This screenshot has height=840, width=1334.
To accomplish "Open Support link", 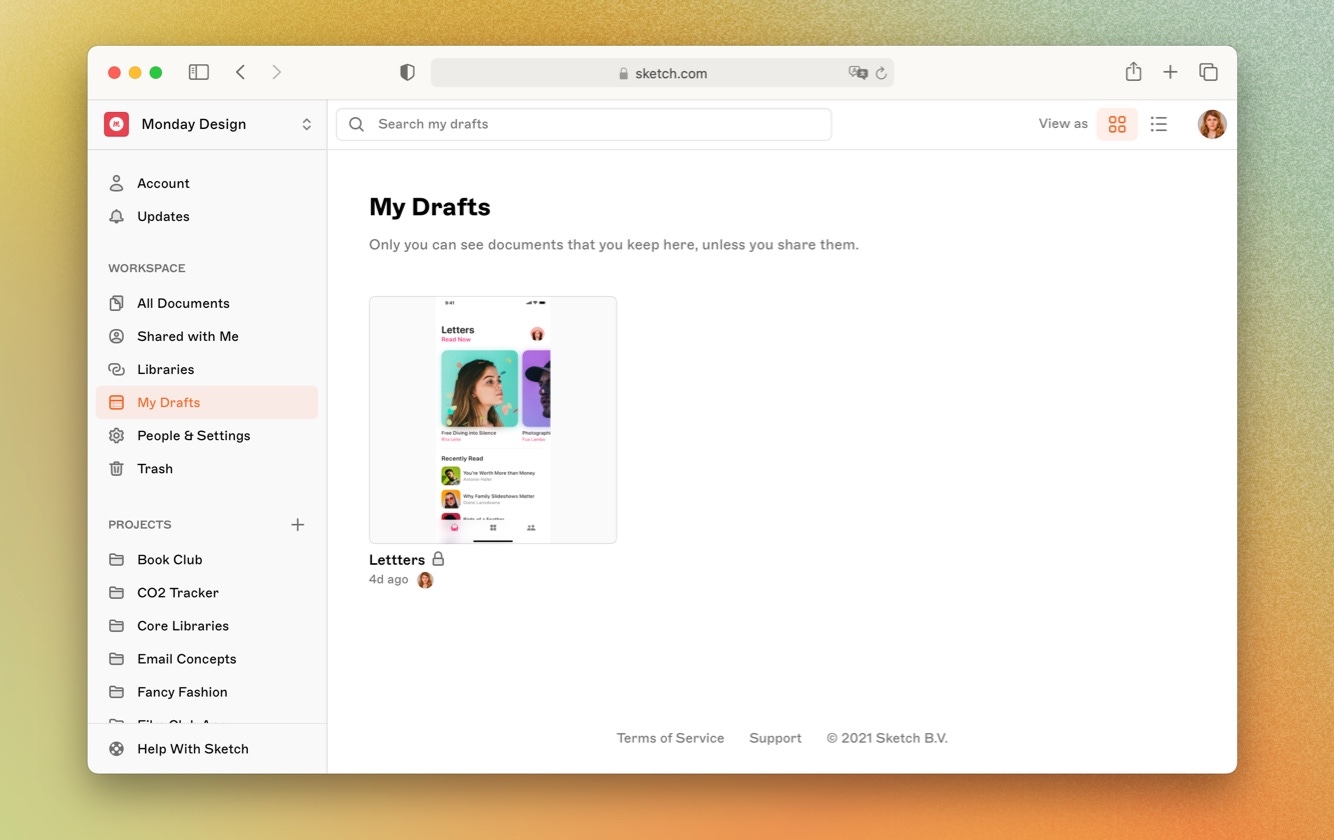I will click(x=775, y=738).
